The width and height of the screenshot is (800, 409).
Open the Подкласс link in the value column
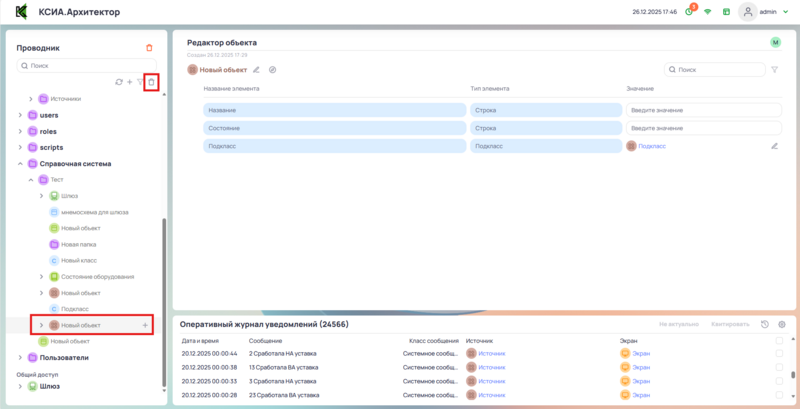pyautogui.click(x=651, y=146)
